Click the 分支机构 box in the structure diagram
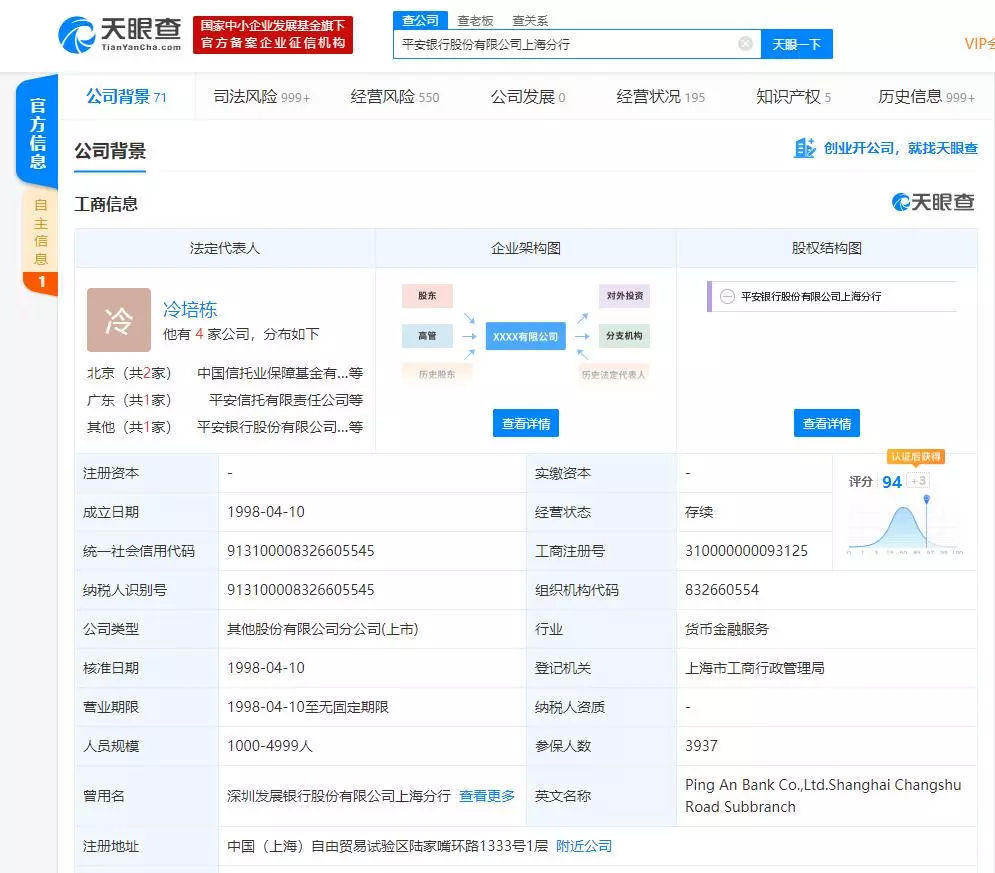This screenshot has width=995, height=873. (624, 336)
